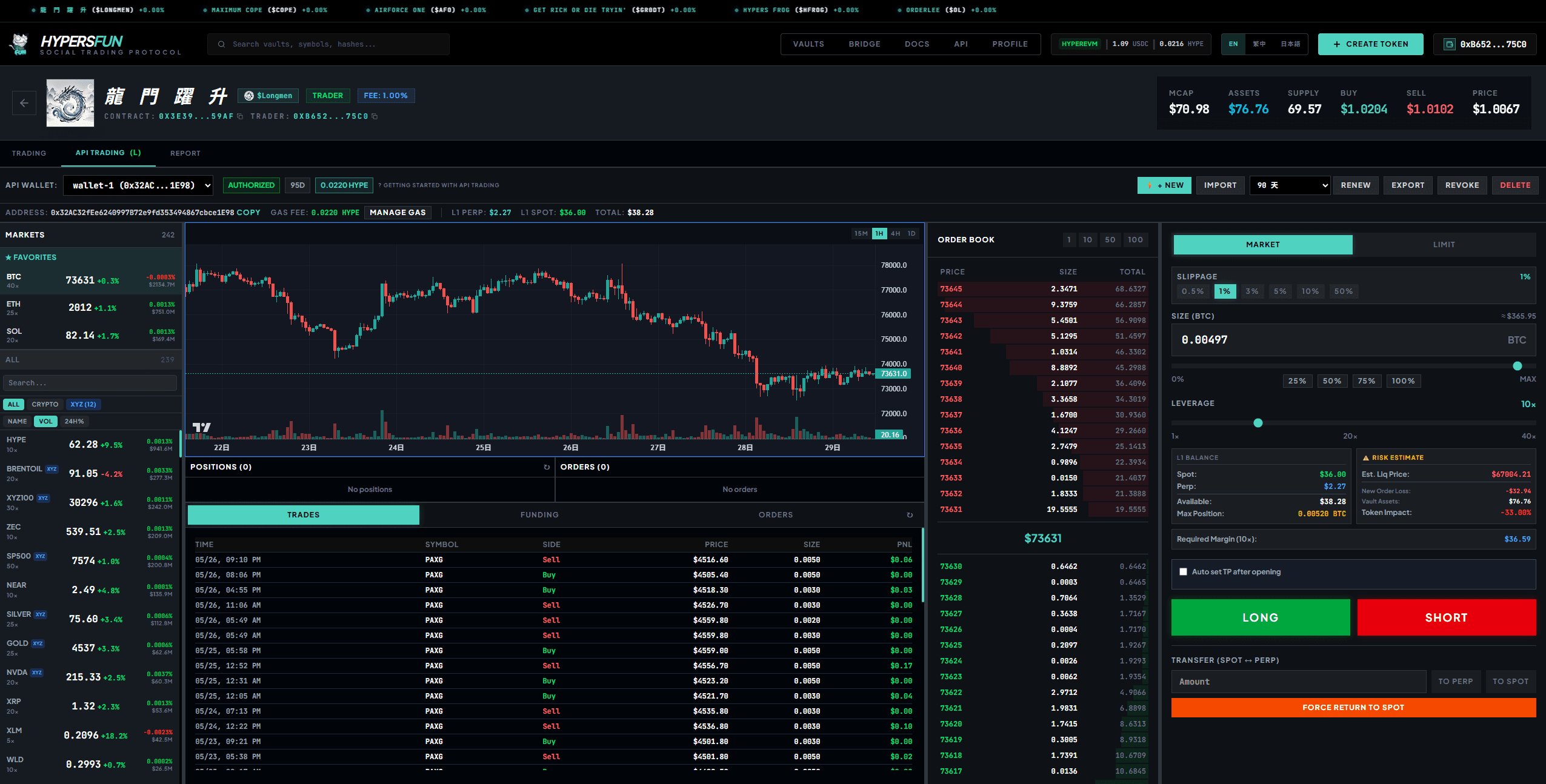Select 50% slippage option
This screenshot has width=1546, height=784.
click(x=1344, y=291)
